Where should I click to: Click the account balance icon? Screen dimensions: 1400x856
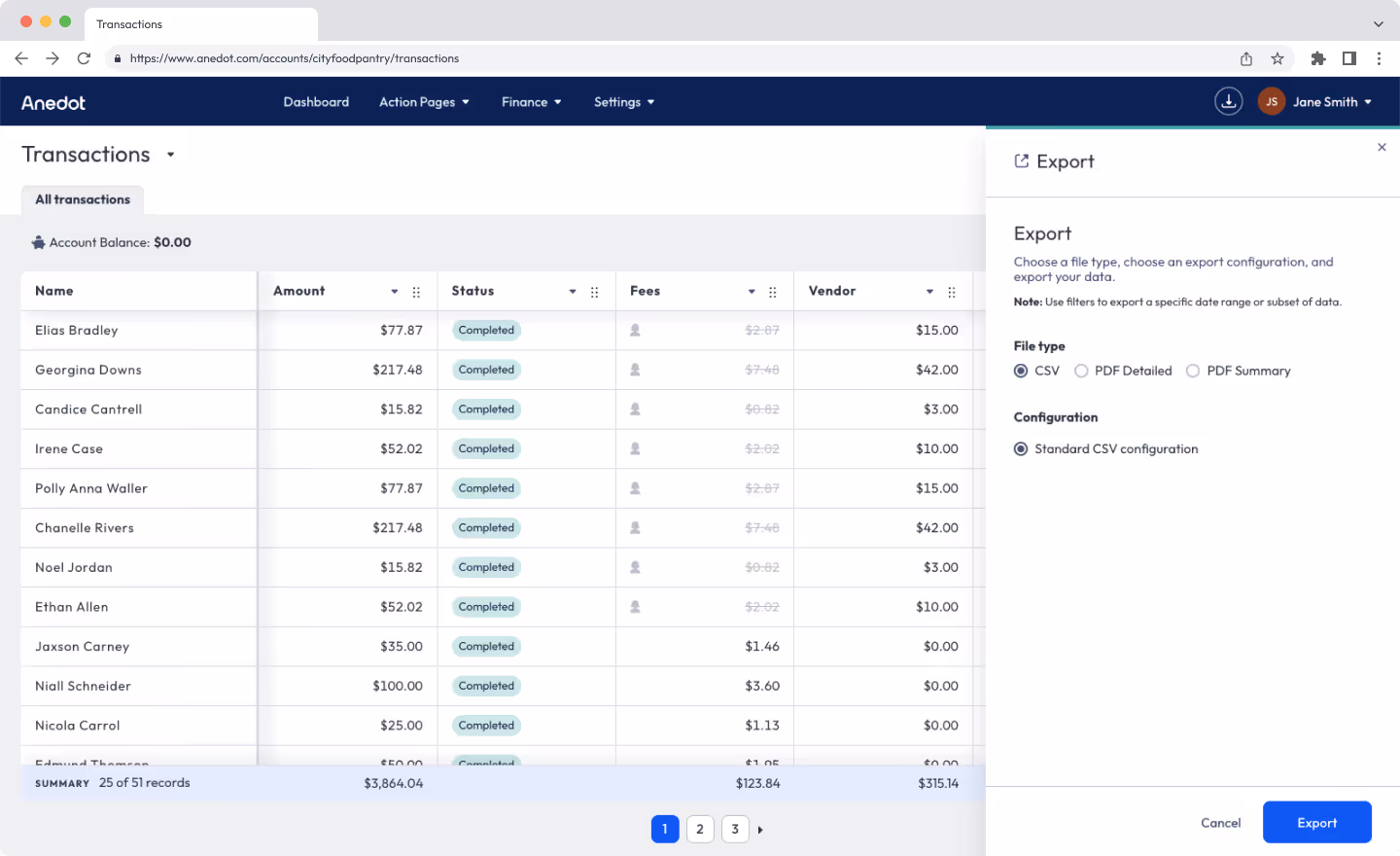[x=36, y=242]
